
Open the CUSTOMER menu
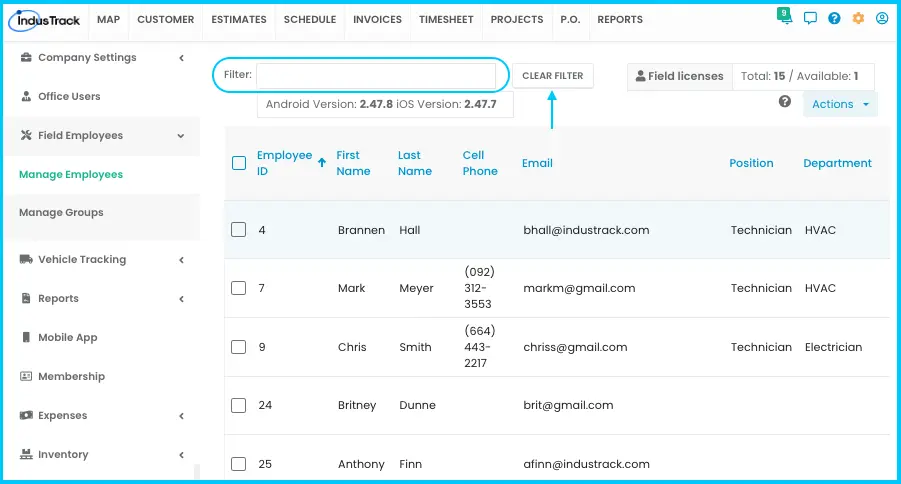pos(165,20)
